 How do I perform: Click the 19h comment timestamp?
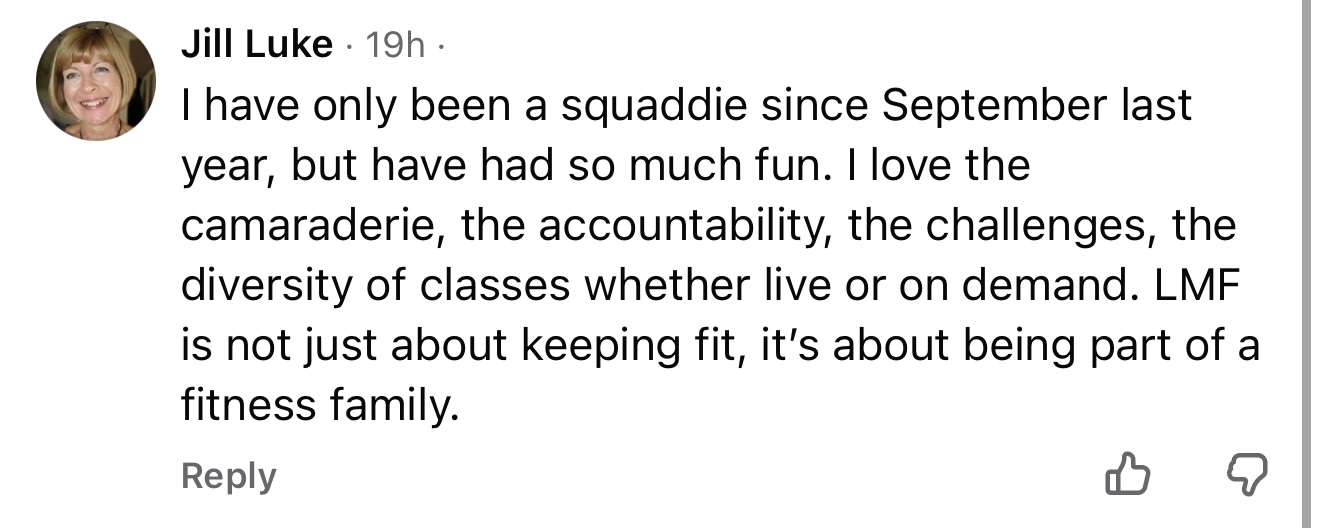coord(395,44)
